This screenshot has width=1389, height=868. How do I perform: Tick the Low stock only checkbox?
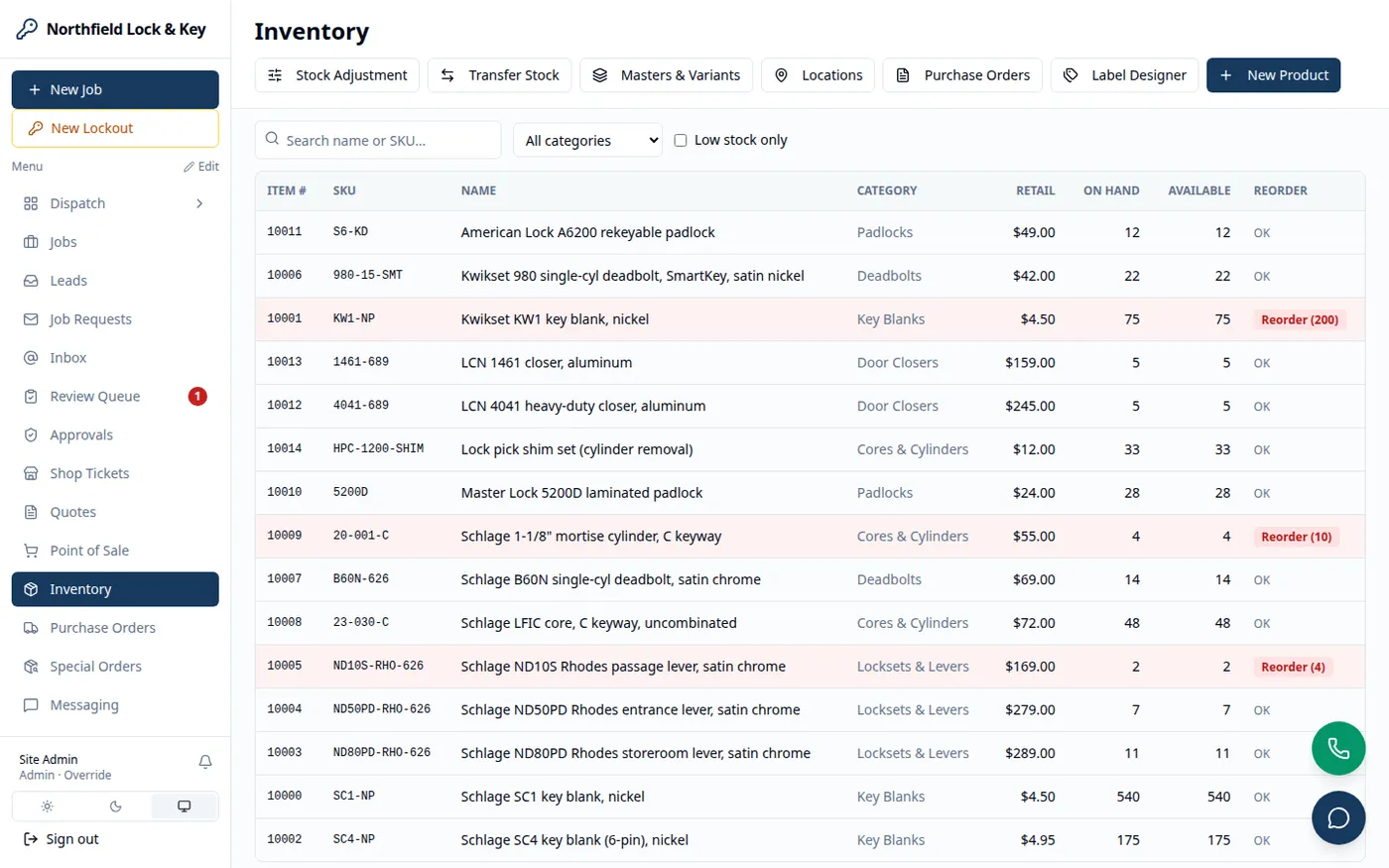tap(681, 140)
